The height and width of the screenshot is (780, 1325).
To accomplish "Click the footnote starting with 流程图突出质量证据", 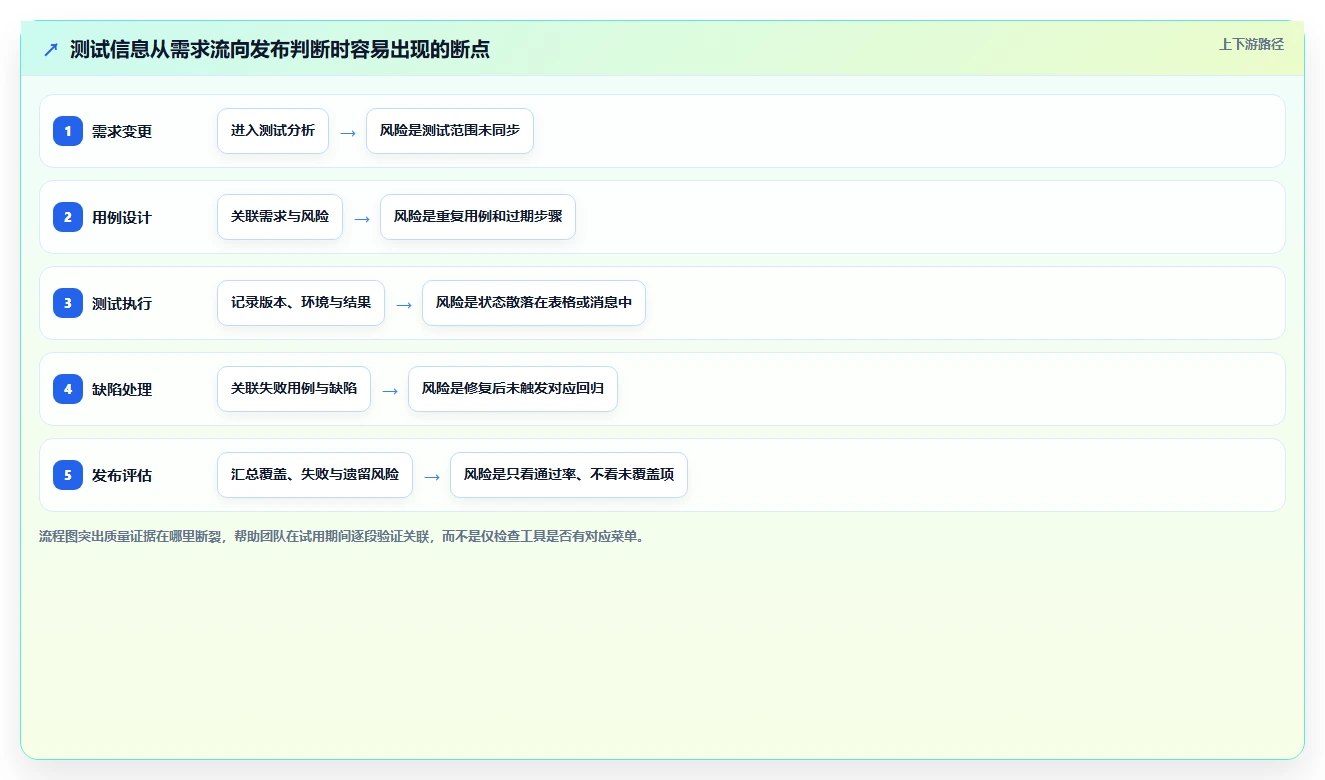I will [344, 536].
